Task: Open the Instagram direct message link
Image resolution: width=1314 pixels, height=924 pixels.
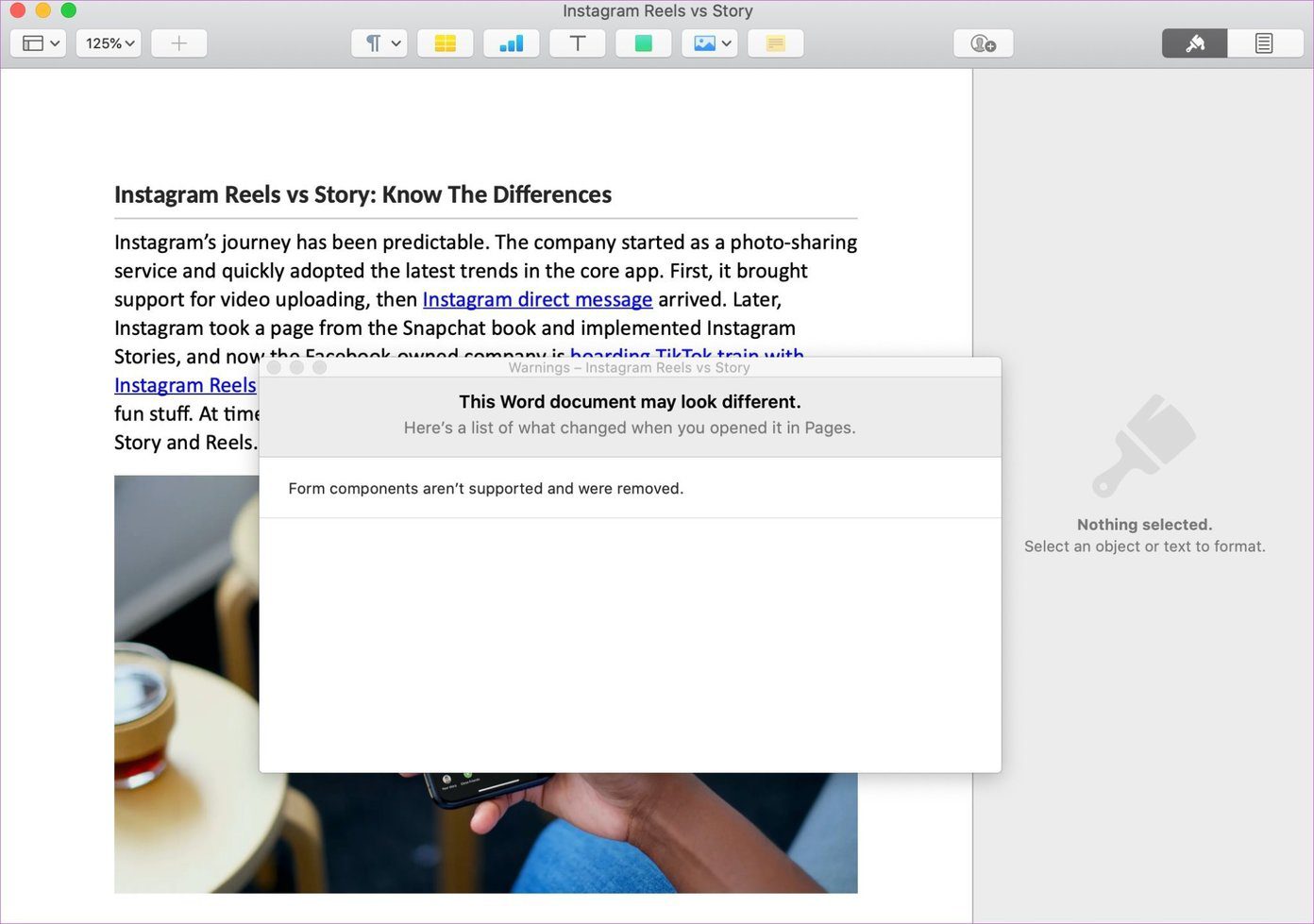Action: click(x=537, y=299)
